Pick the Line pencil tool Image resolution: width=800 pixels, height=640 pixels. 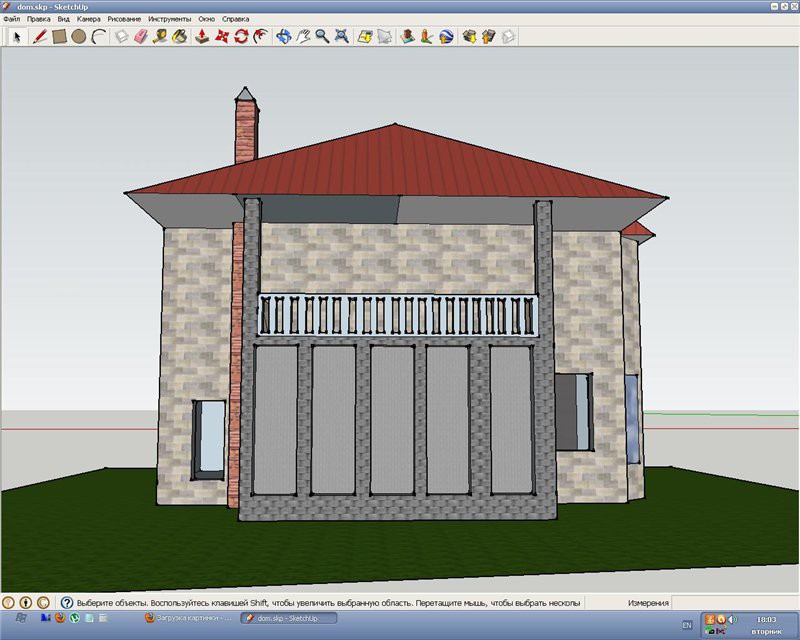(x=40, y=37)
